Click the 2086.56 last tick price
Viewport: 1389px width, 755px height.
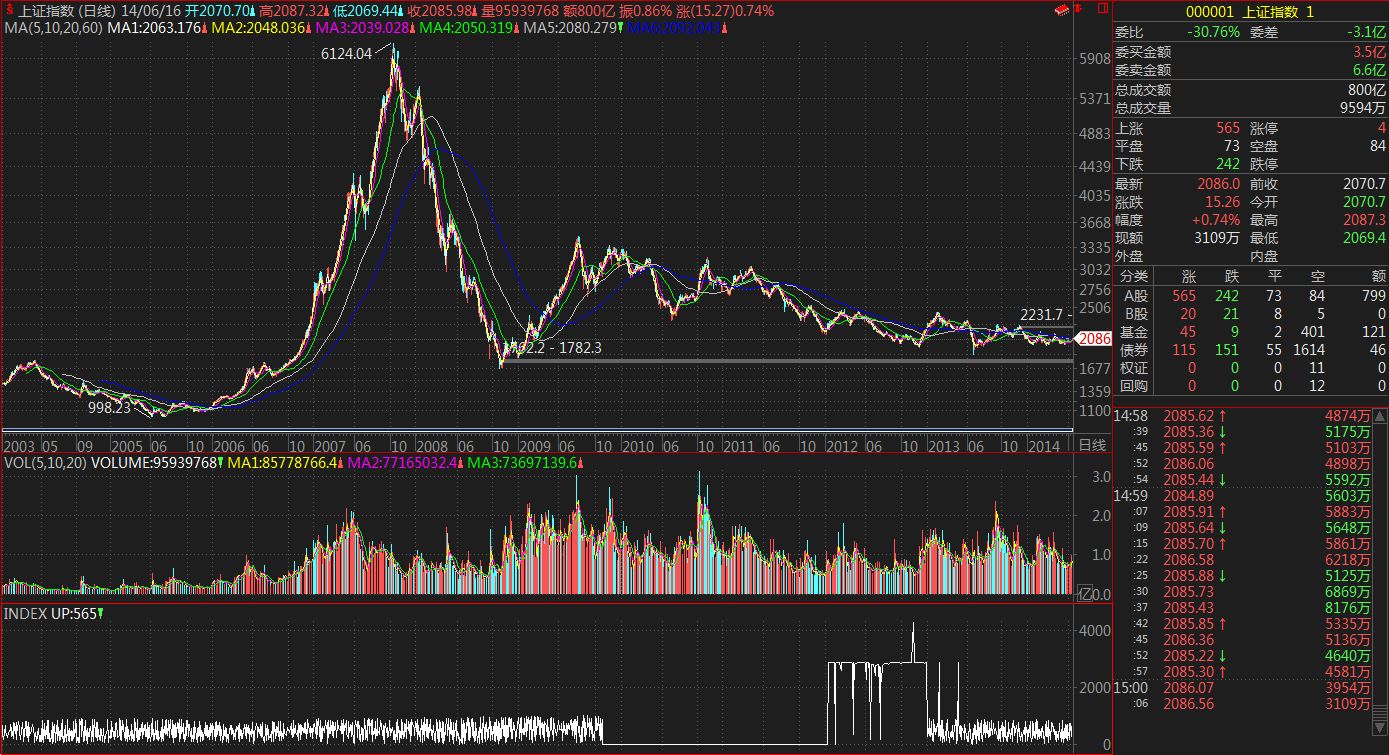pos(1189,704)
